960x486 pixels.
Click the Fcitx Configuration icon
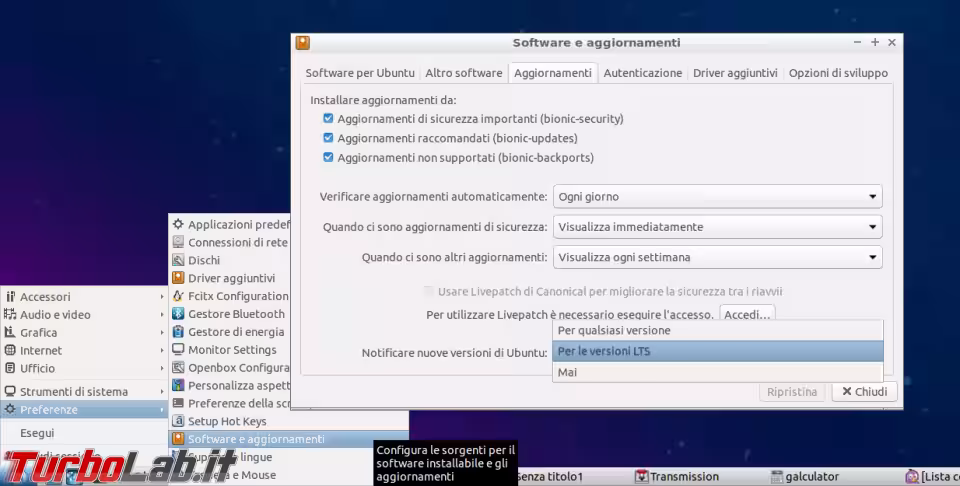coord(178,296)
